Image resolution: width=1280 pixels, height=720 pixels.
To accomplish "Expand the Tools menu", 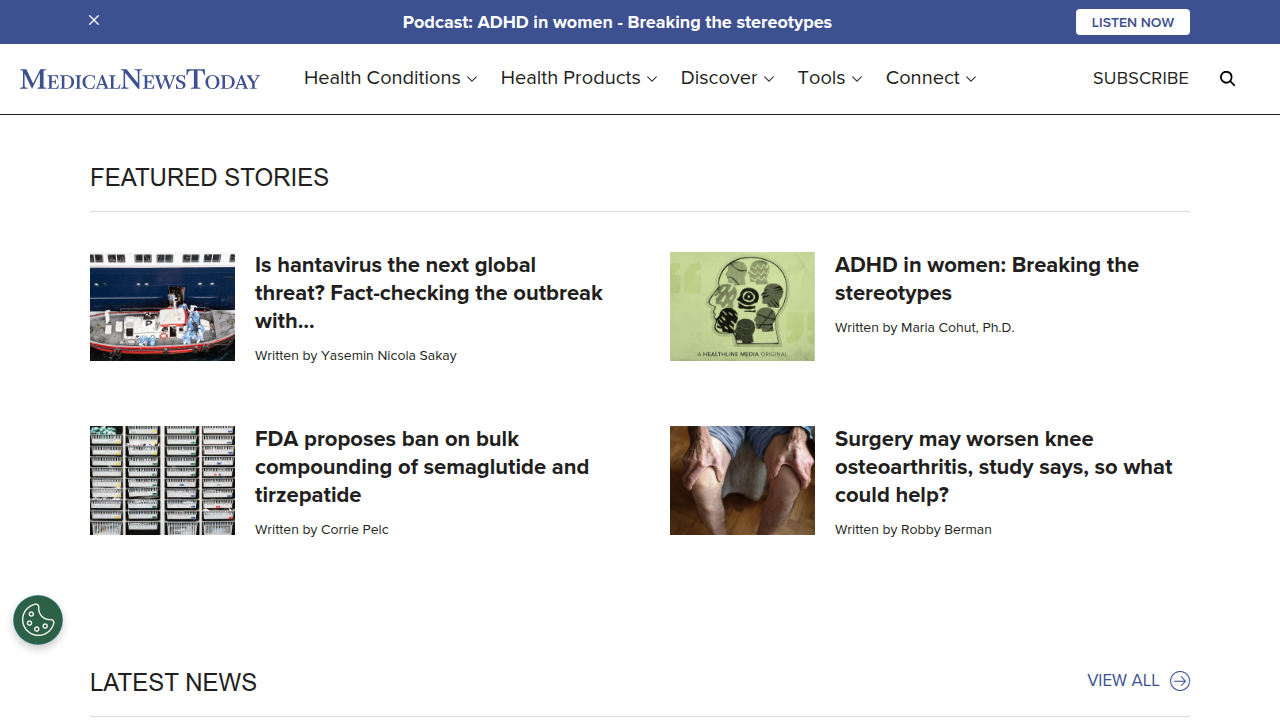I will tap(830, 78).
